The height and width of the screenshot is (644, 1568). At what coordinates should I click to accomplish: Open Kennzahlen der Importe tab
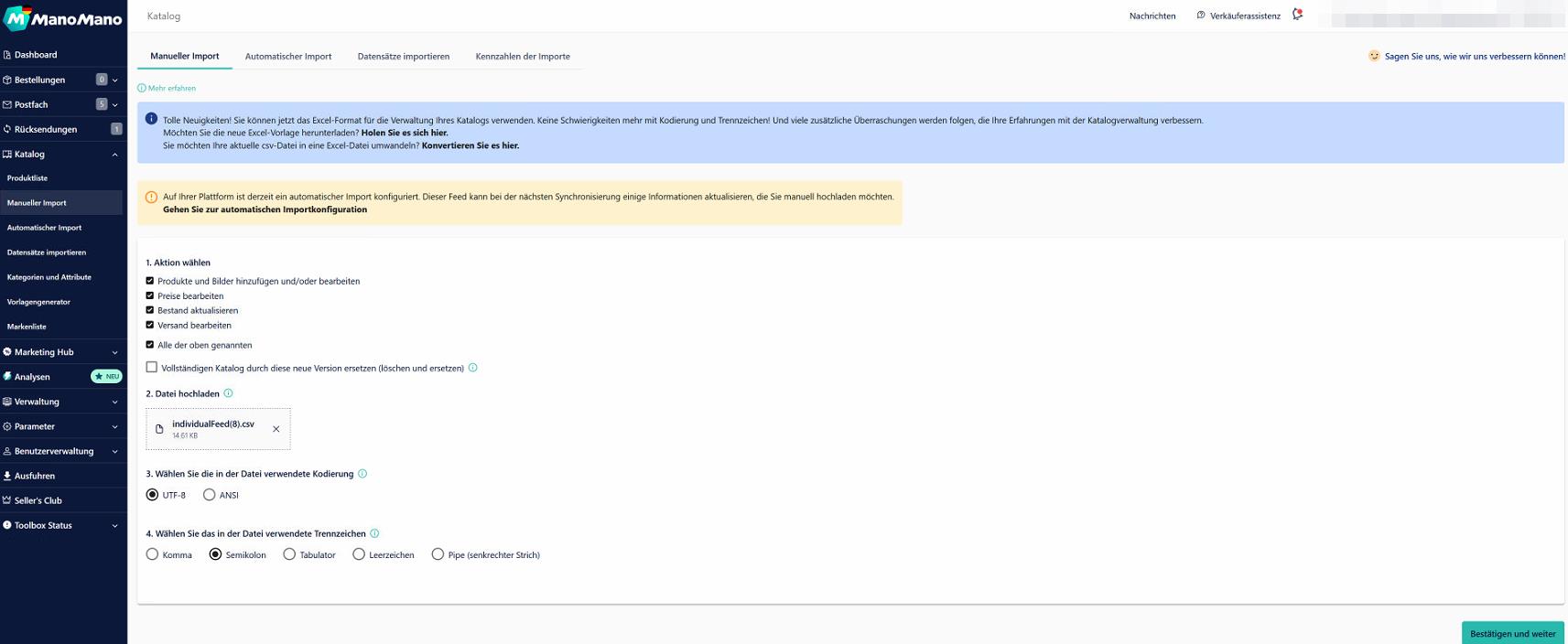point(523,57)
